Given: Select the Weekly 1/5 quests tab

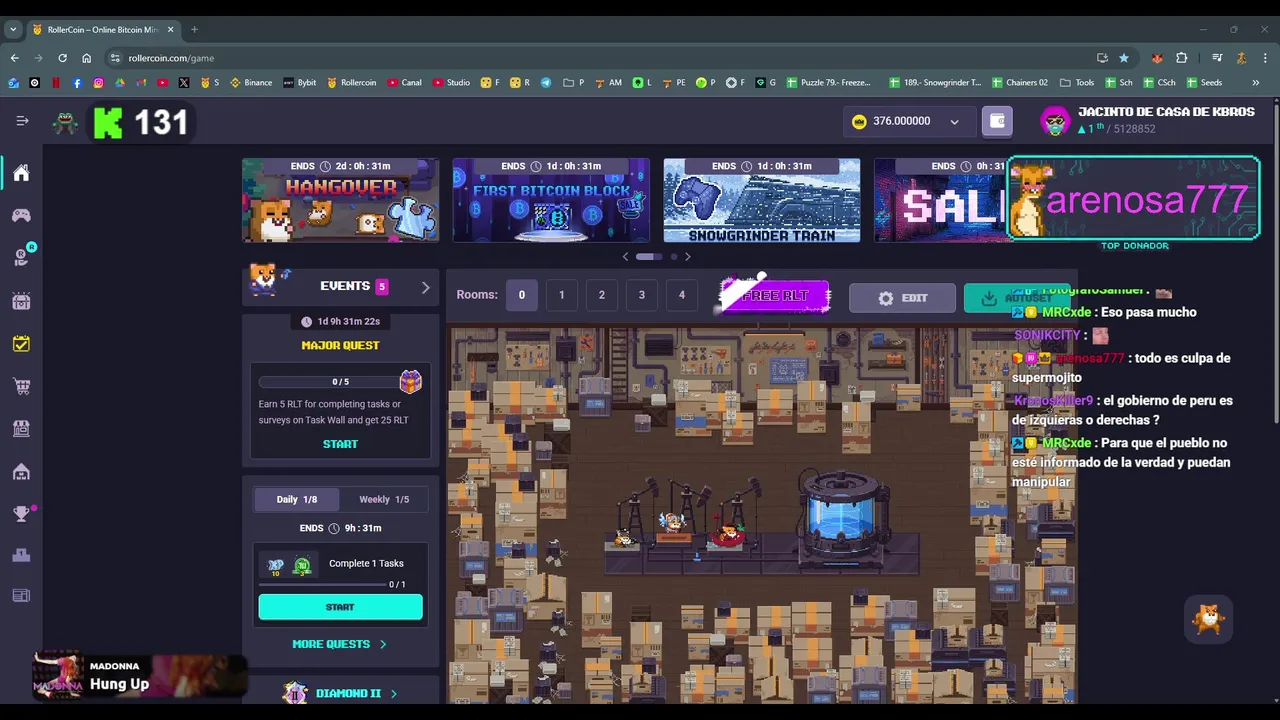Looking at the screenshot, I should 384,499.
